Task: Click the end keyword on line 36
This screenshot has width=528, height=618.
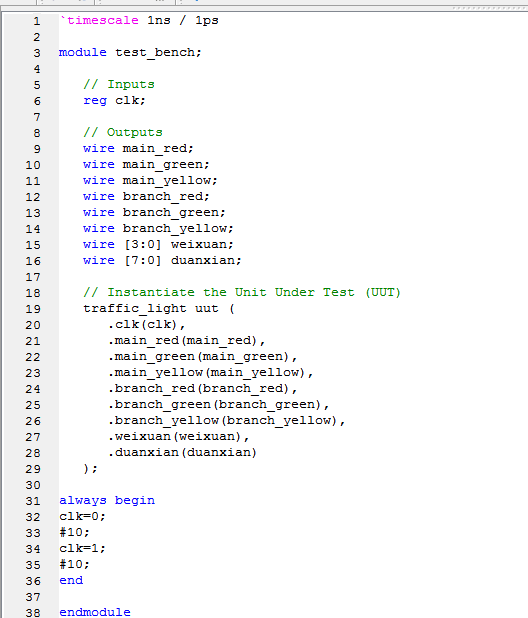Action: pyautogui.click(x=71, y=581)
